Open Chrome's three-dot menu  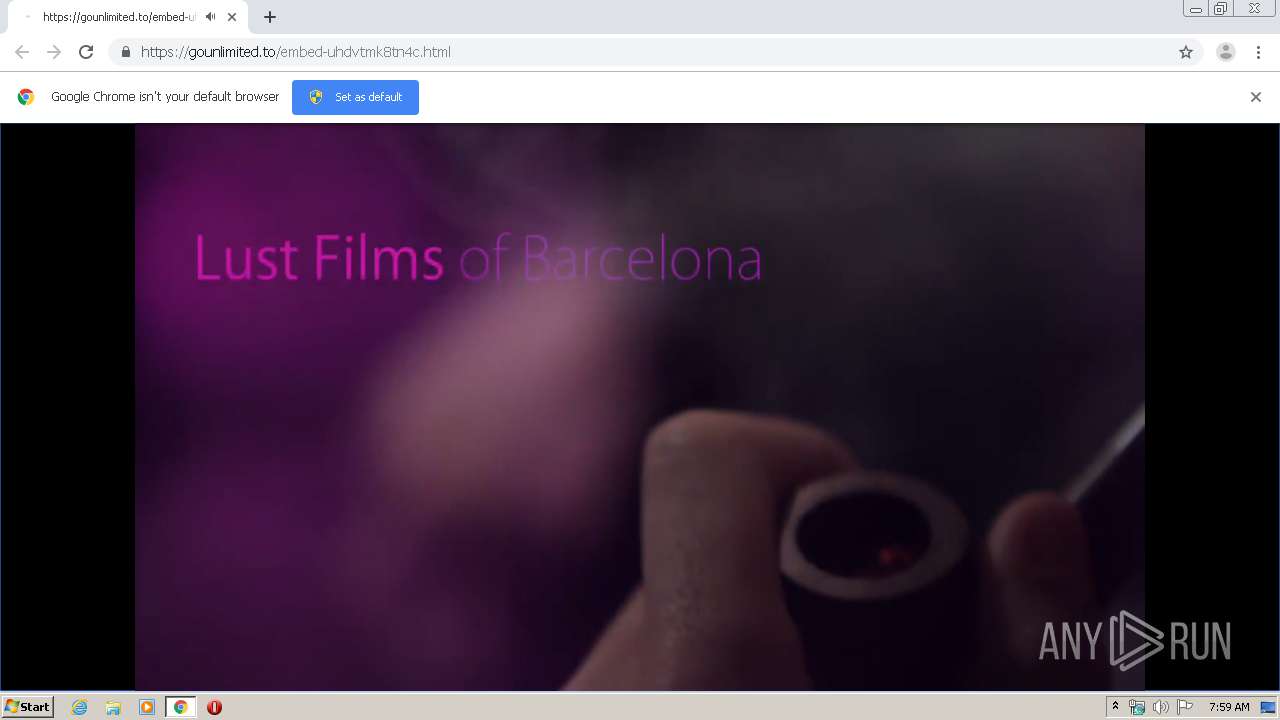pos(1258,52)
